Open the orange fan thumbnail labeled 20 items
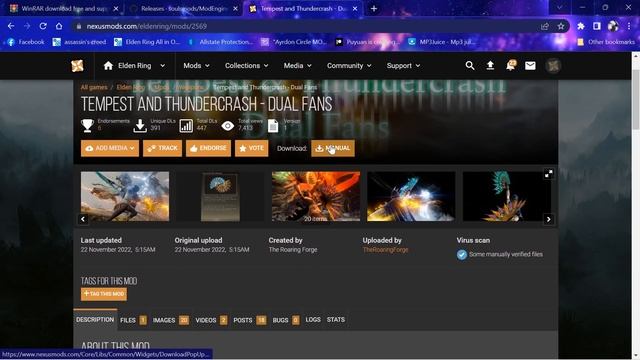The height and width of the screenshot is (360, 640). coord(316,196)
